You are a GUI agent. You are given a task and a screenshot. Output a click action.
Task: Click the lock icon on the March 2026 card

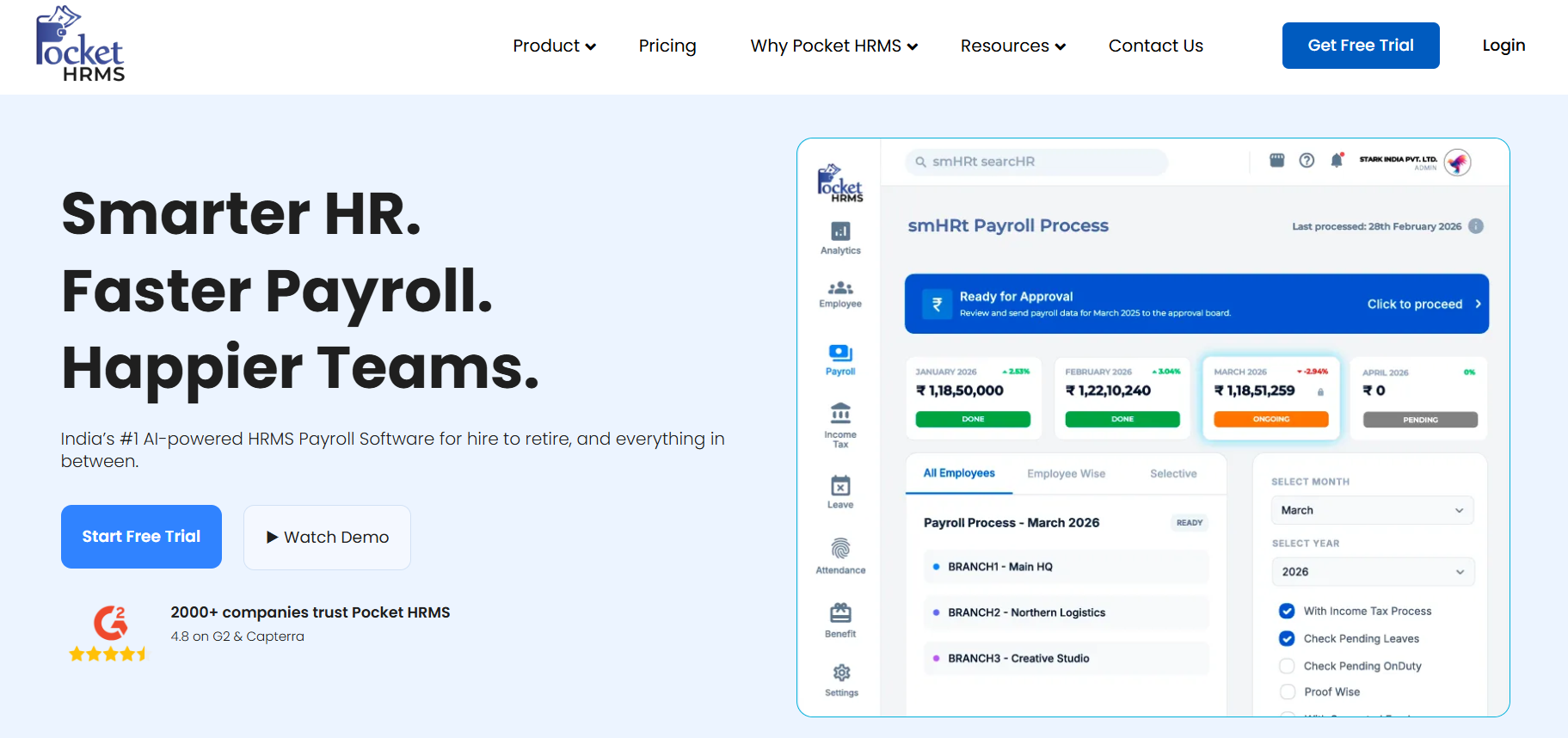tap(1320, 392)
